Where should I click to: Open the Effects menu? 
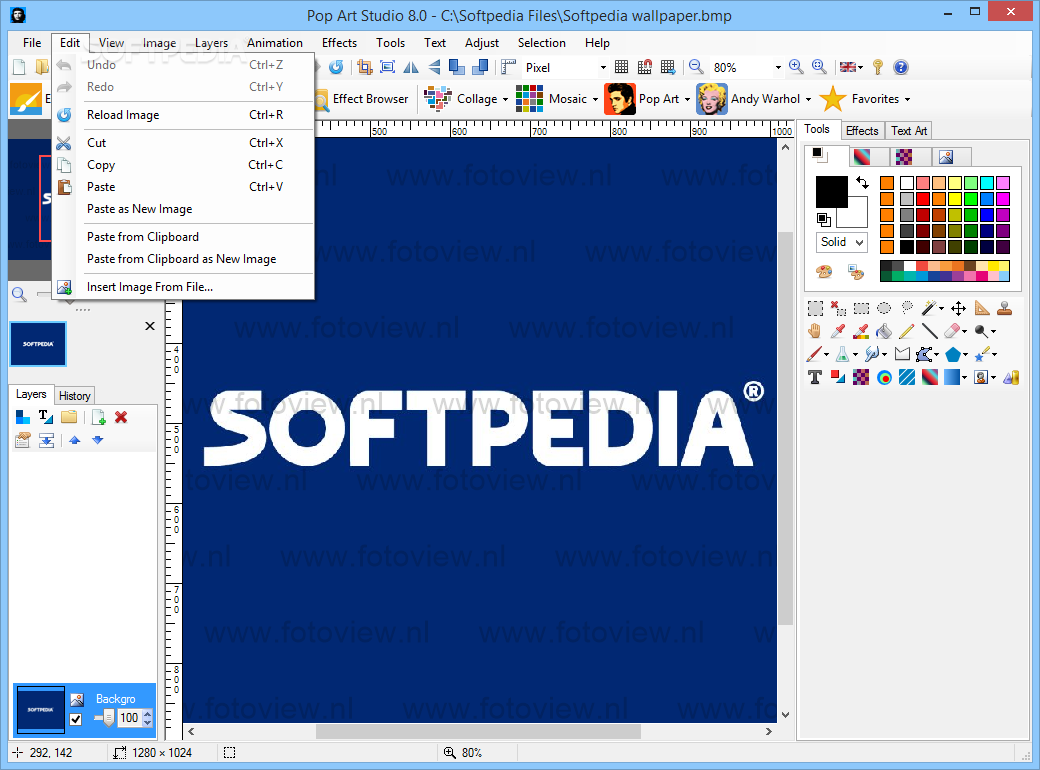[x=339, y=42]
